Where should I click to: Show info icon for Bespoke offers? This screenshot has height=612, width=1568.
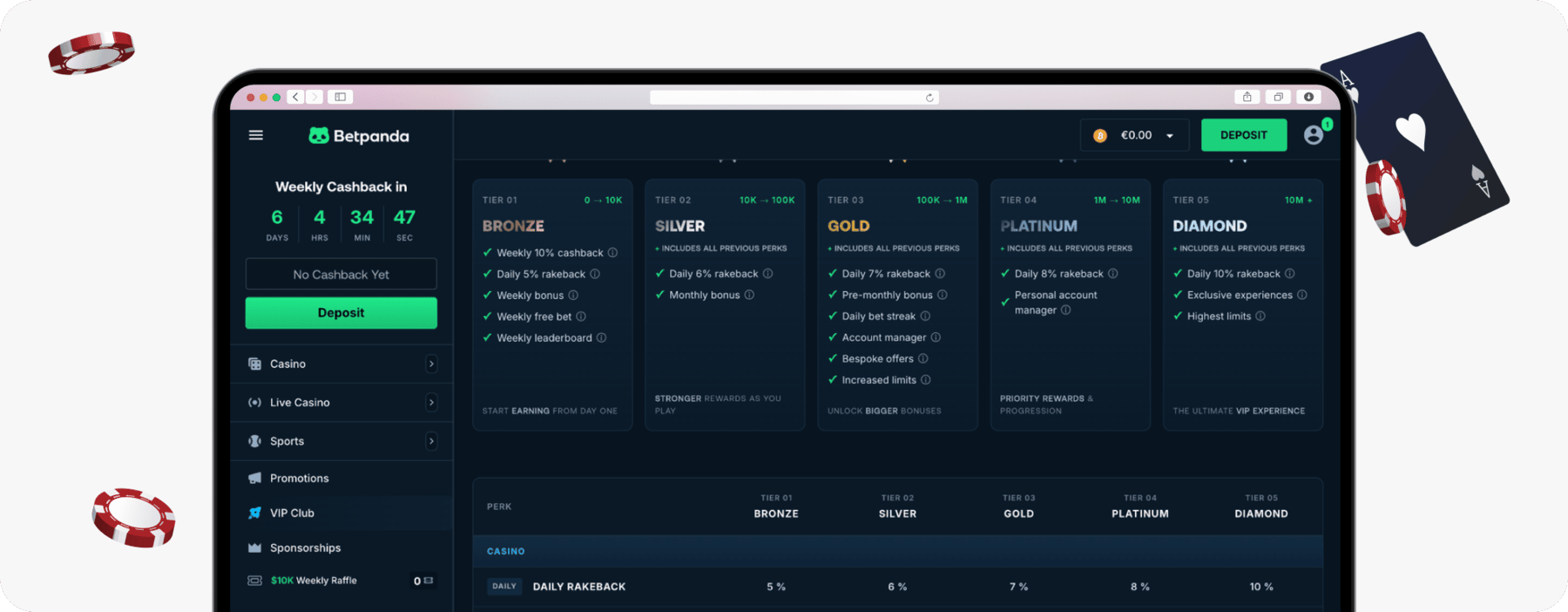(x=923, y=358)
